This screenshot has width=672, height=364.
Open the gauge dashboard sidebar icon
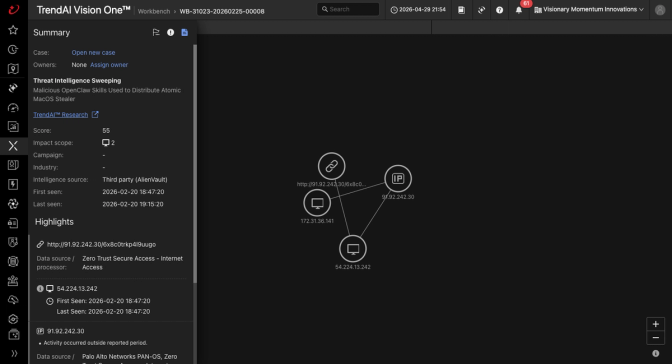pos(13,107)
